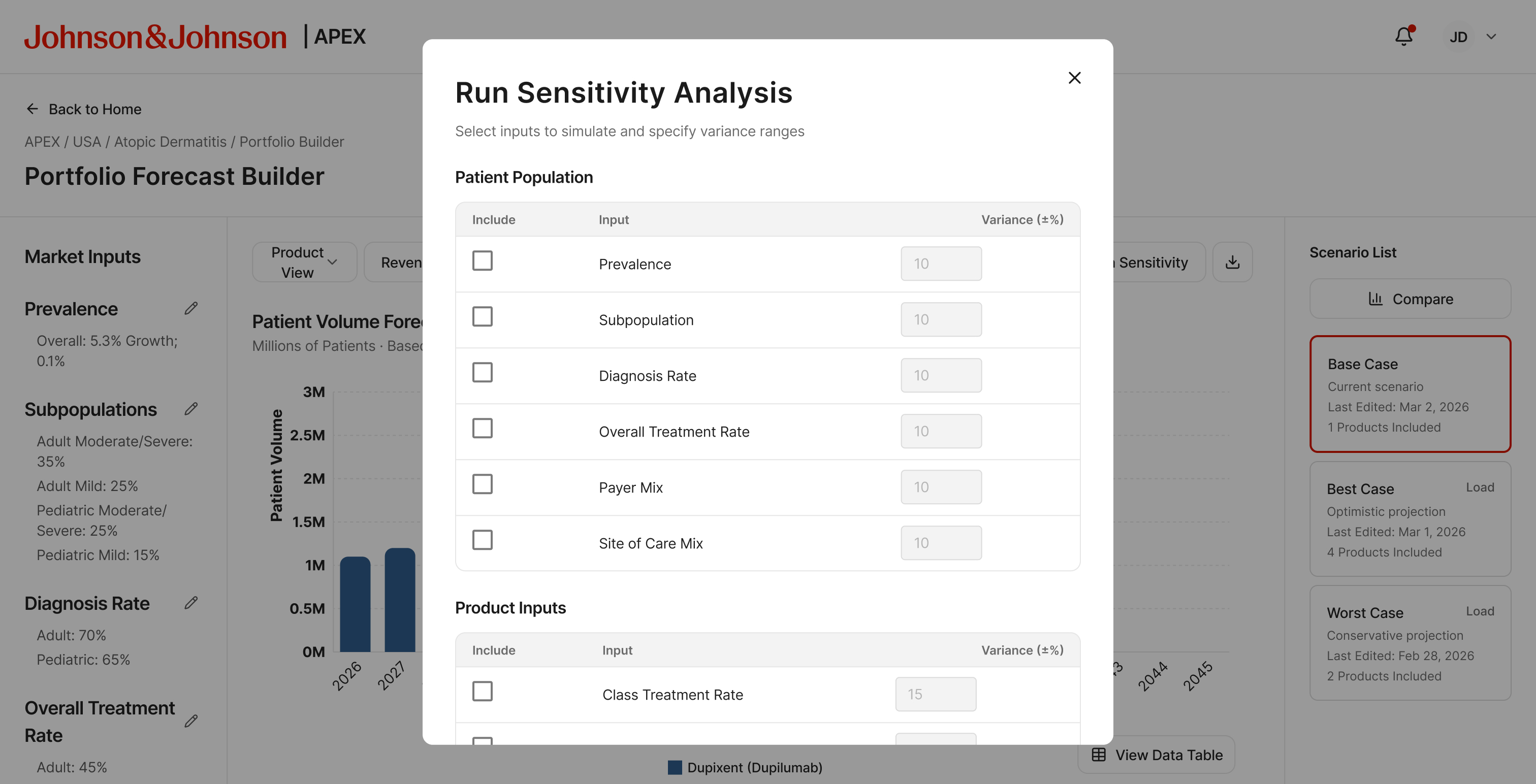The width and height of the screenshot is (1536, 784).
Task: Click the JD user avatar
Action: coord(1458,37)
